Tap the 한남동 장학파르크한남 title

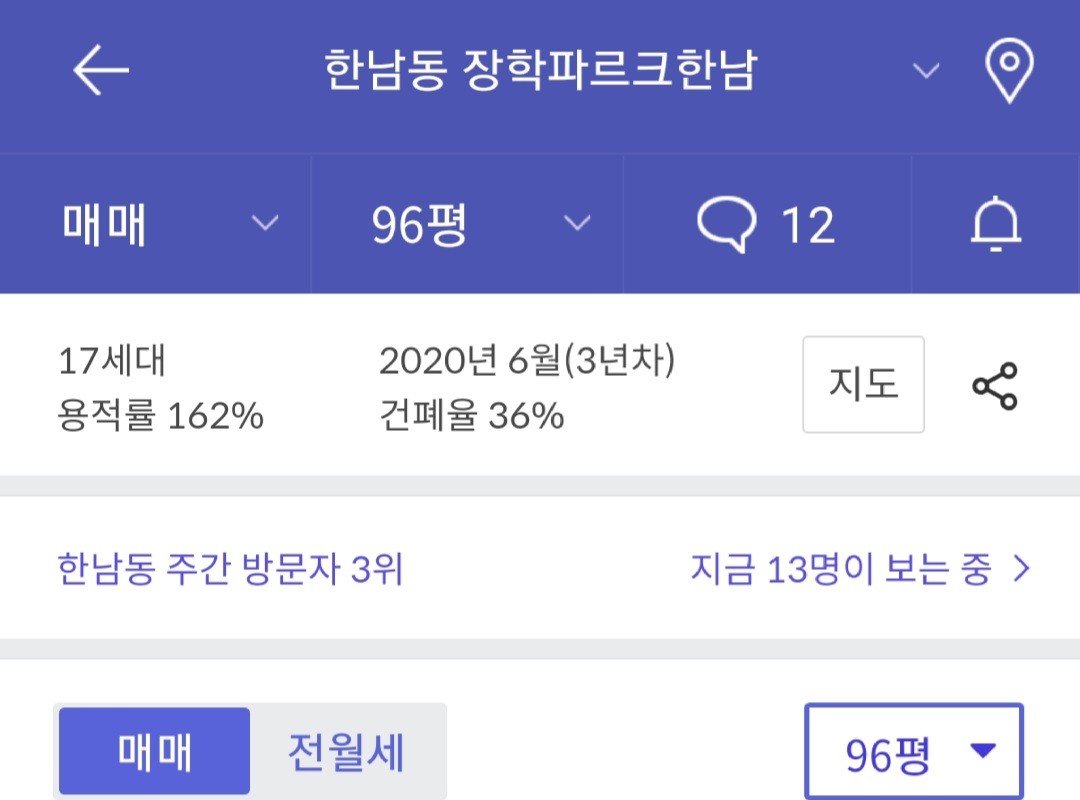pos(540,71)
